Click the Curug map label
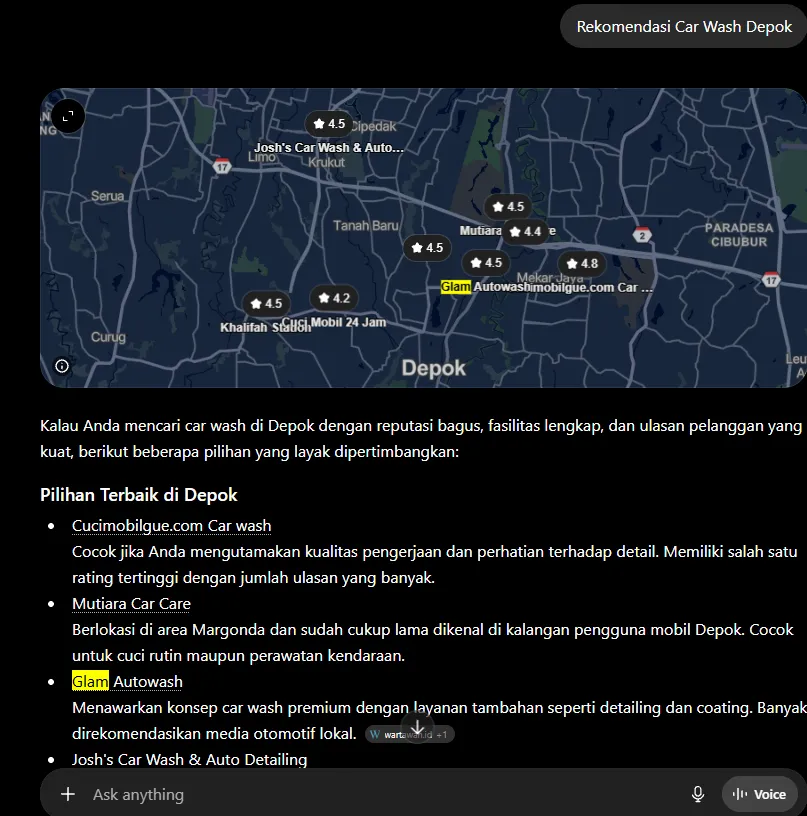This screenshot has width=807, height=816. point(108,337)
